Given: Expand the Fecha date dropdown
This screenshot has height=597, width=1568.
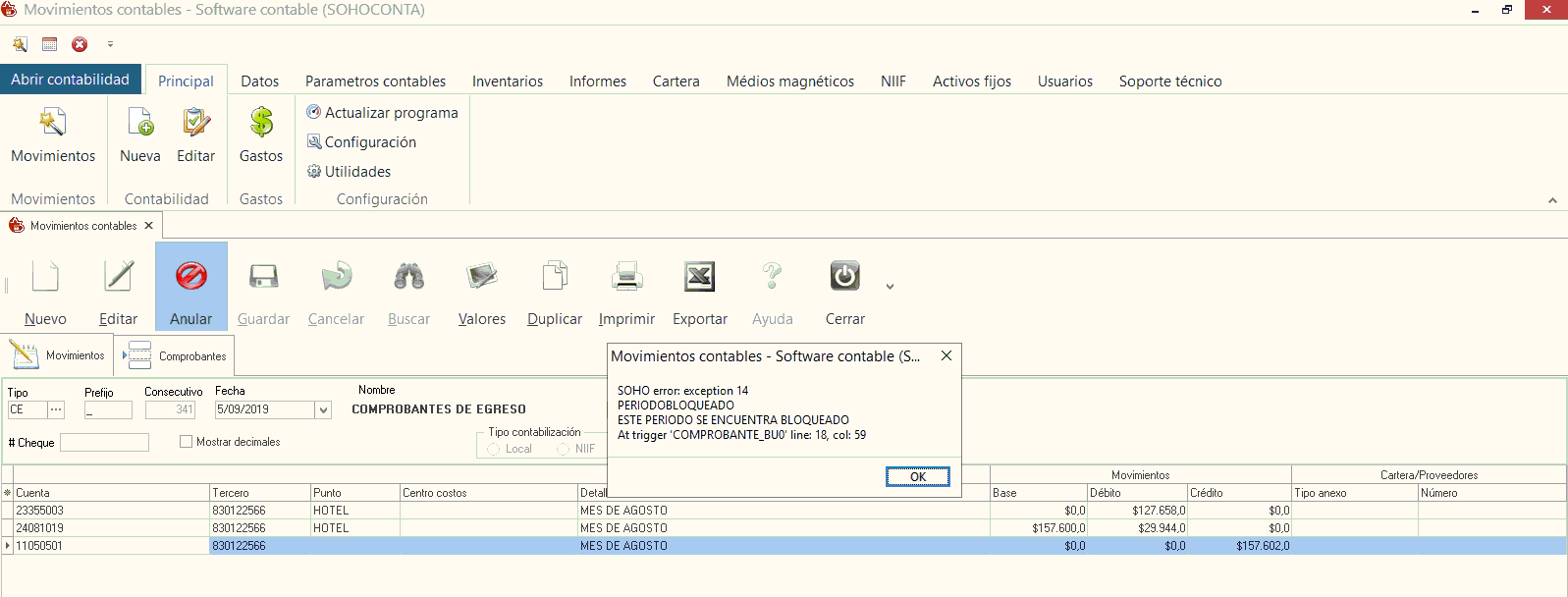Looking at the screenshot, I should coord(323,410).
